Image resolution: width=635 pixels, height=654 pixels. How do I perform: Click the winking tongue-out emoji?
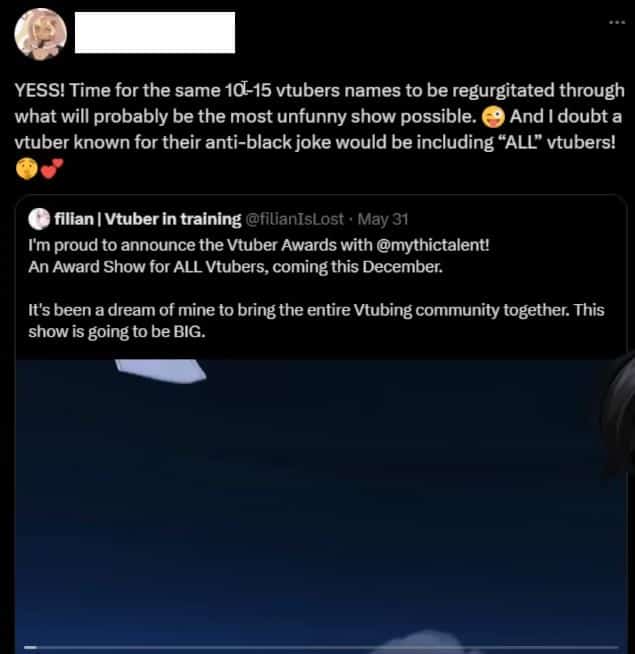point(493,117)
